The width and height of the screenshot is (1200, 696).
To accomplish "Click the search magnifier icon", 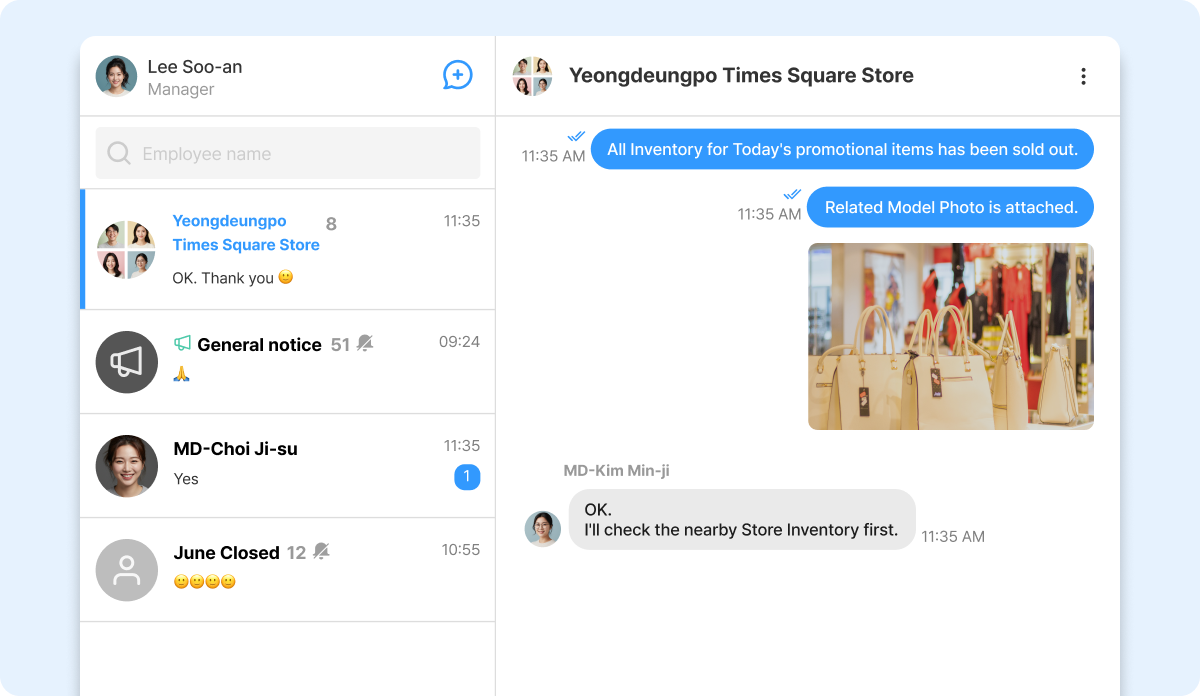I will [119, 153].
